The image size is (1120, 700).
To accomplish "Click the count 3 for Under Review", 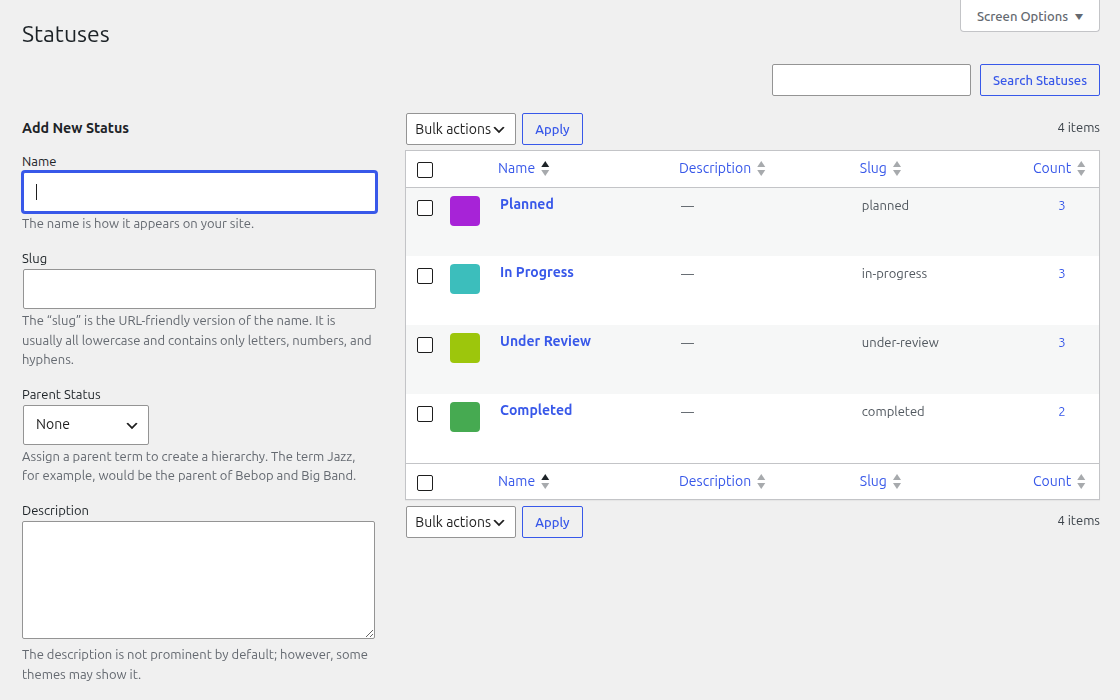I will point(1061,343).
